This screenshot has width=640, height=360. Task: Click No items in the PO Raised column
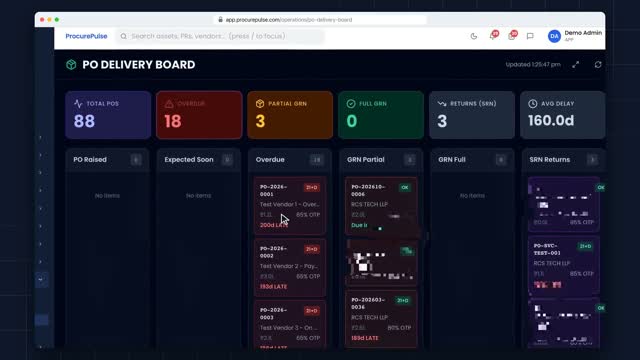(107, 196)
